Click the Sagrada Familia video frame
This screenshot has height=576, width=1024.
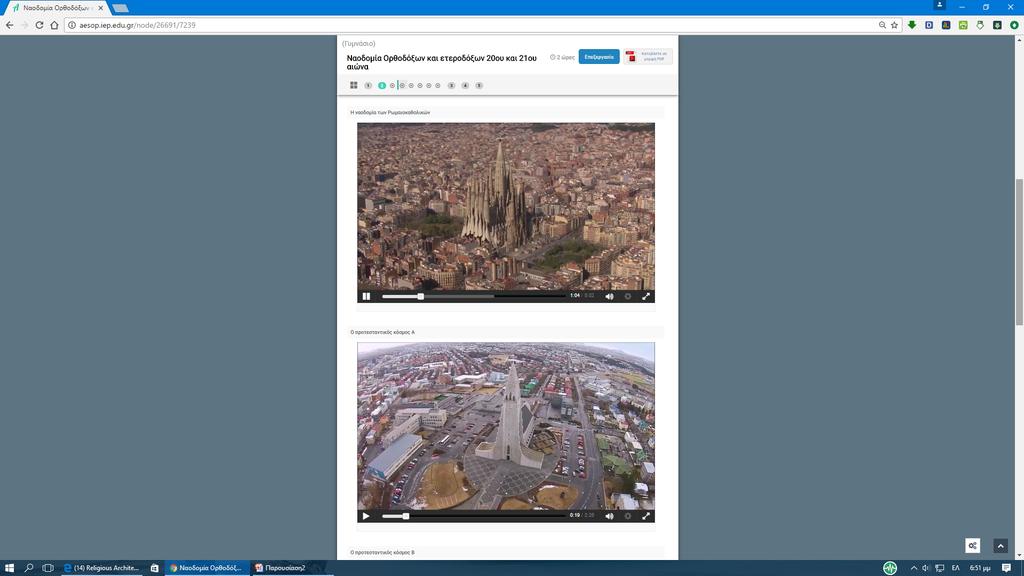(x=506, y=206)
